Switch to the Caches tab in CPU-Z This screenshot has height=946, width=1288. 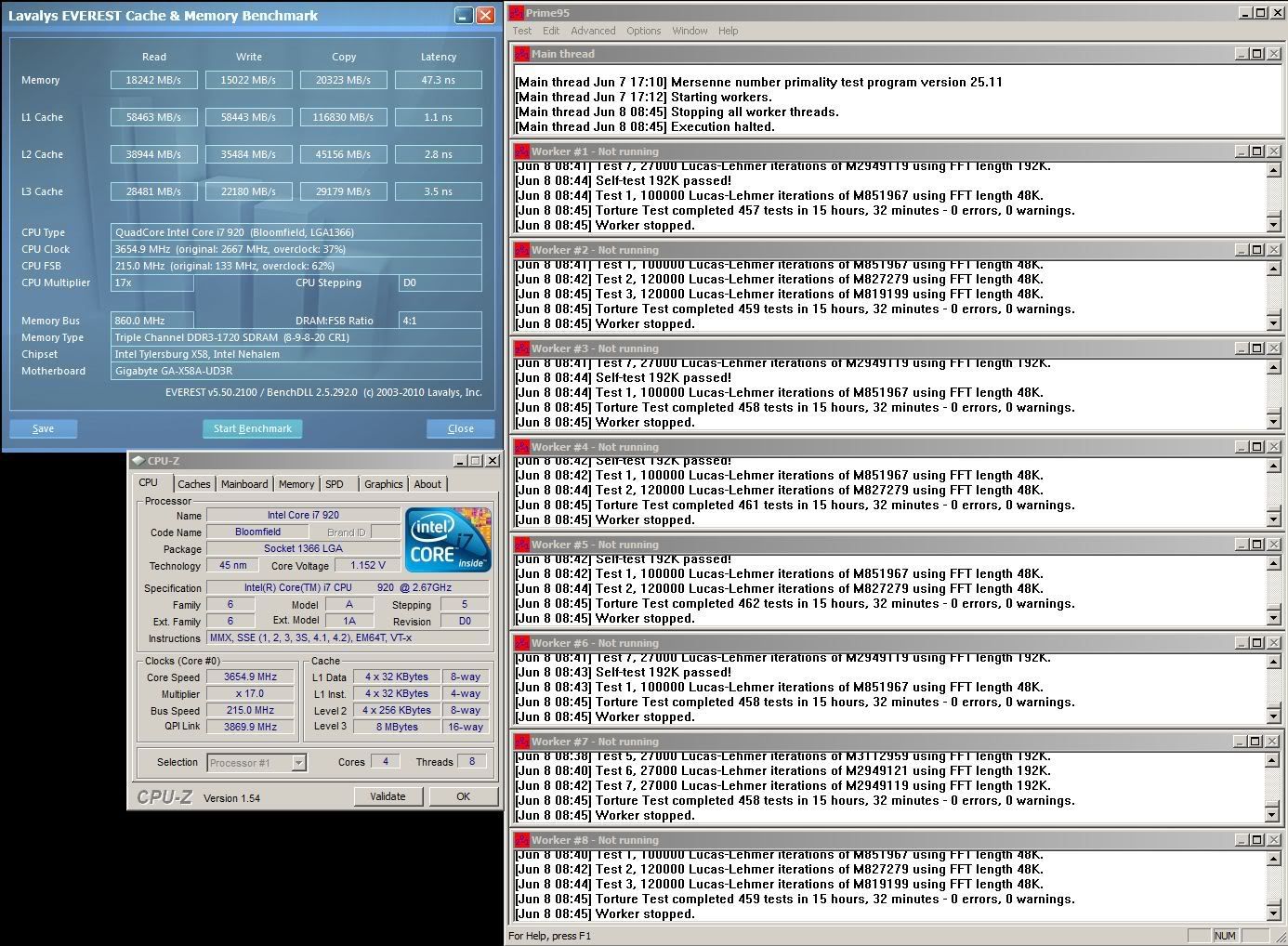click(x=194, y=484)
